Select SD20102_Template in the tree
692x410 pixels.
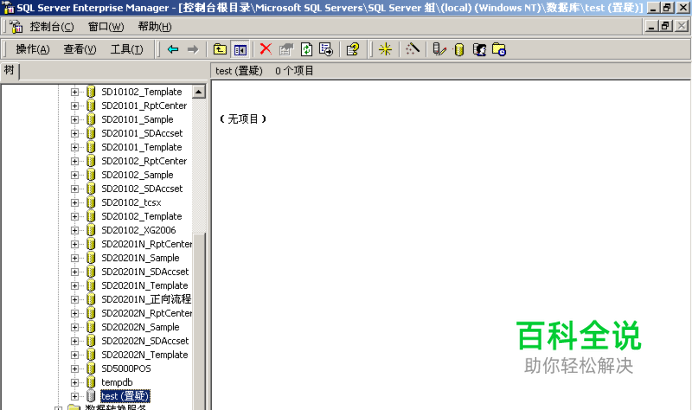(x=142, y=216)
